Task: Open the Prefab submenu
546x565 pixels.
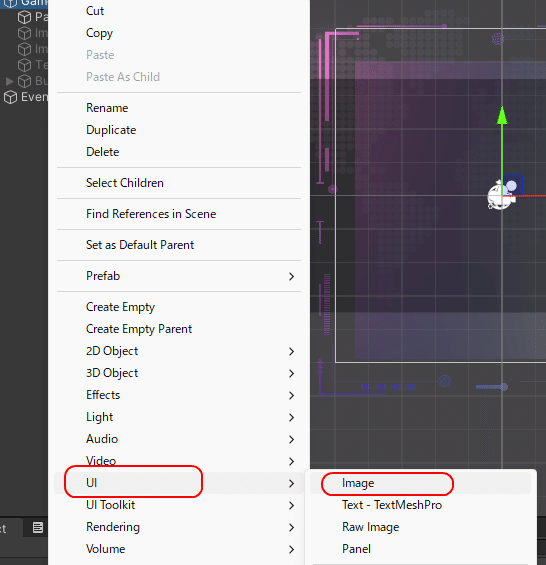Action: [x=179, y=276]
